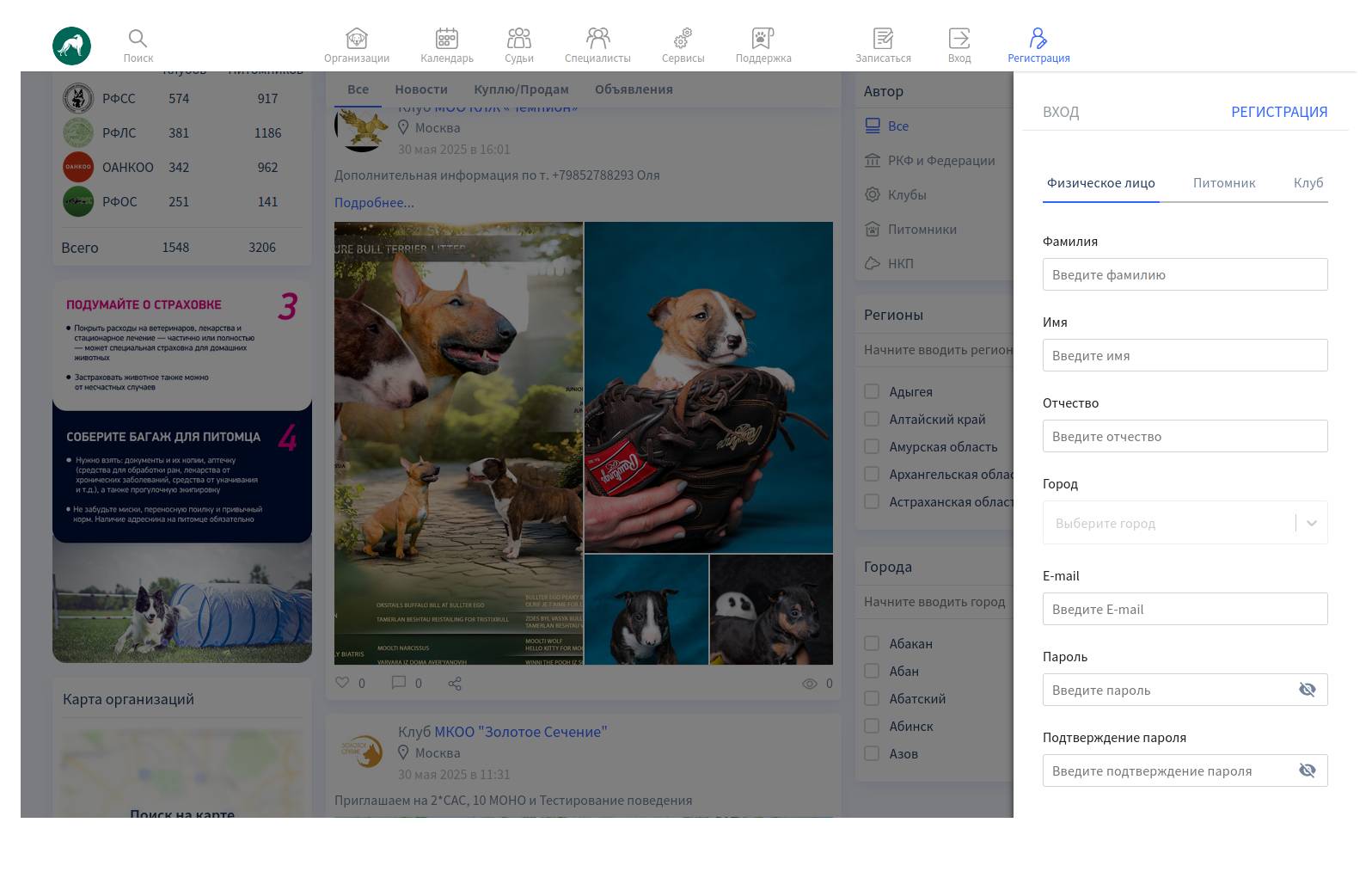
Task: Check the Архангельская область checkbox
Action: point(872,474)
